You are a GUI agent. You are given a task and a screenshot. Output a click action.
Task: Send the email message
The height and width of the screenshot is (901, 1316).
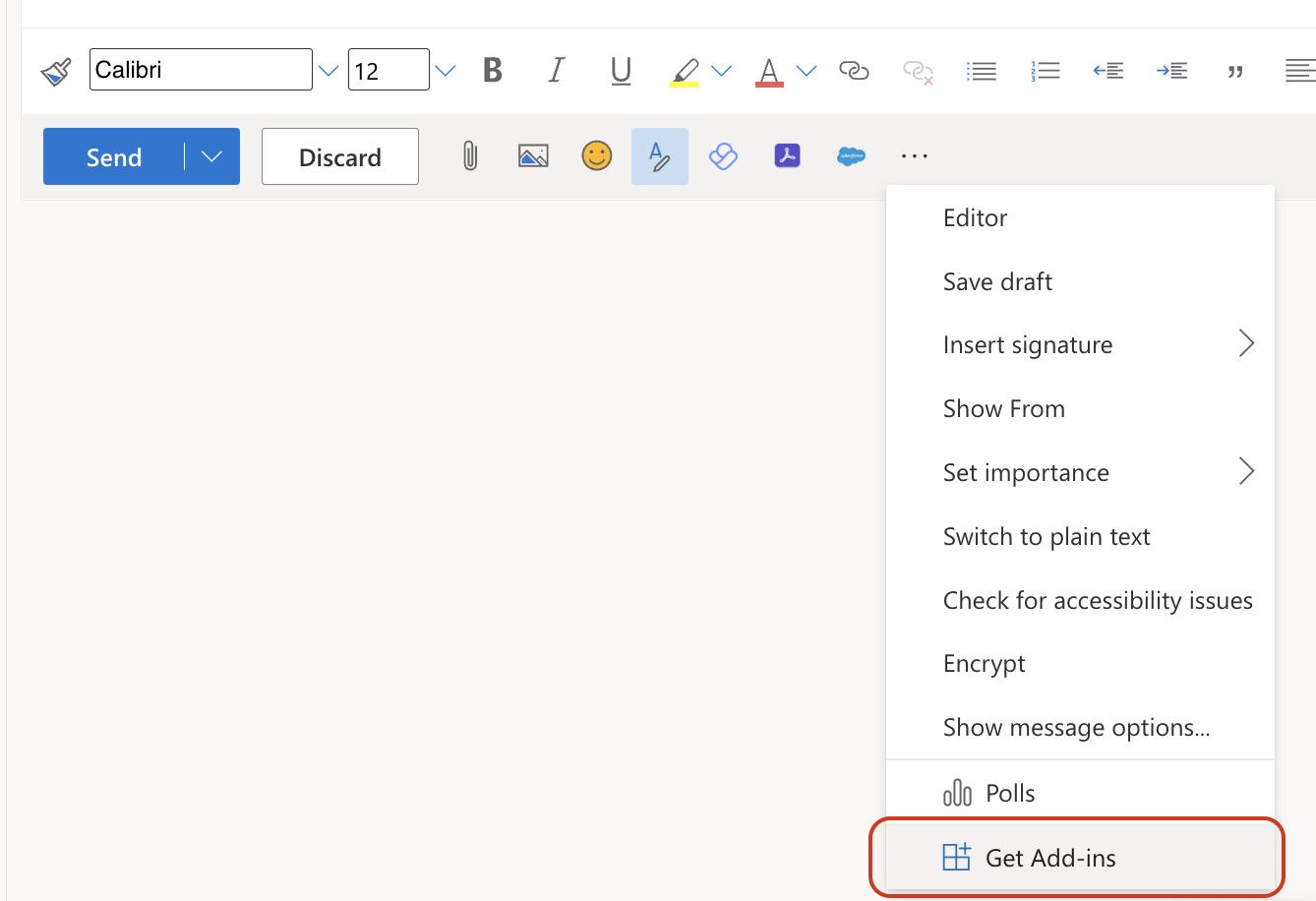[x=114, y=156]
